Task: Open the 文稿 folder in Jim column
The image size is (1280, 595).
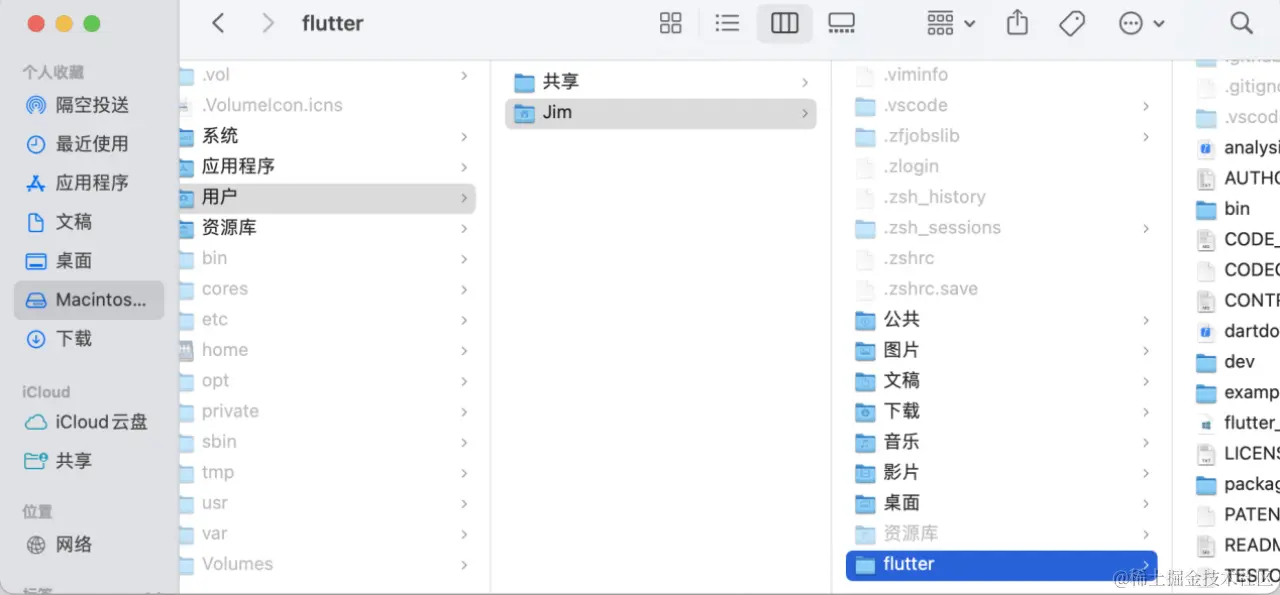Action: pos(1001,381)
